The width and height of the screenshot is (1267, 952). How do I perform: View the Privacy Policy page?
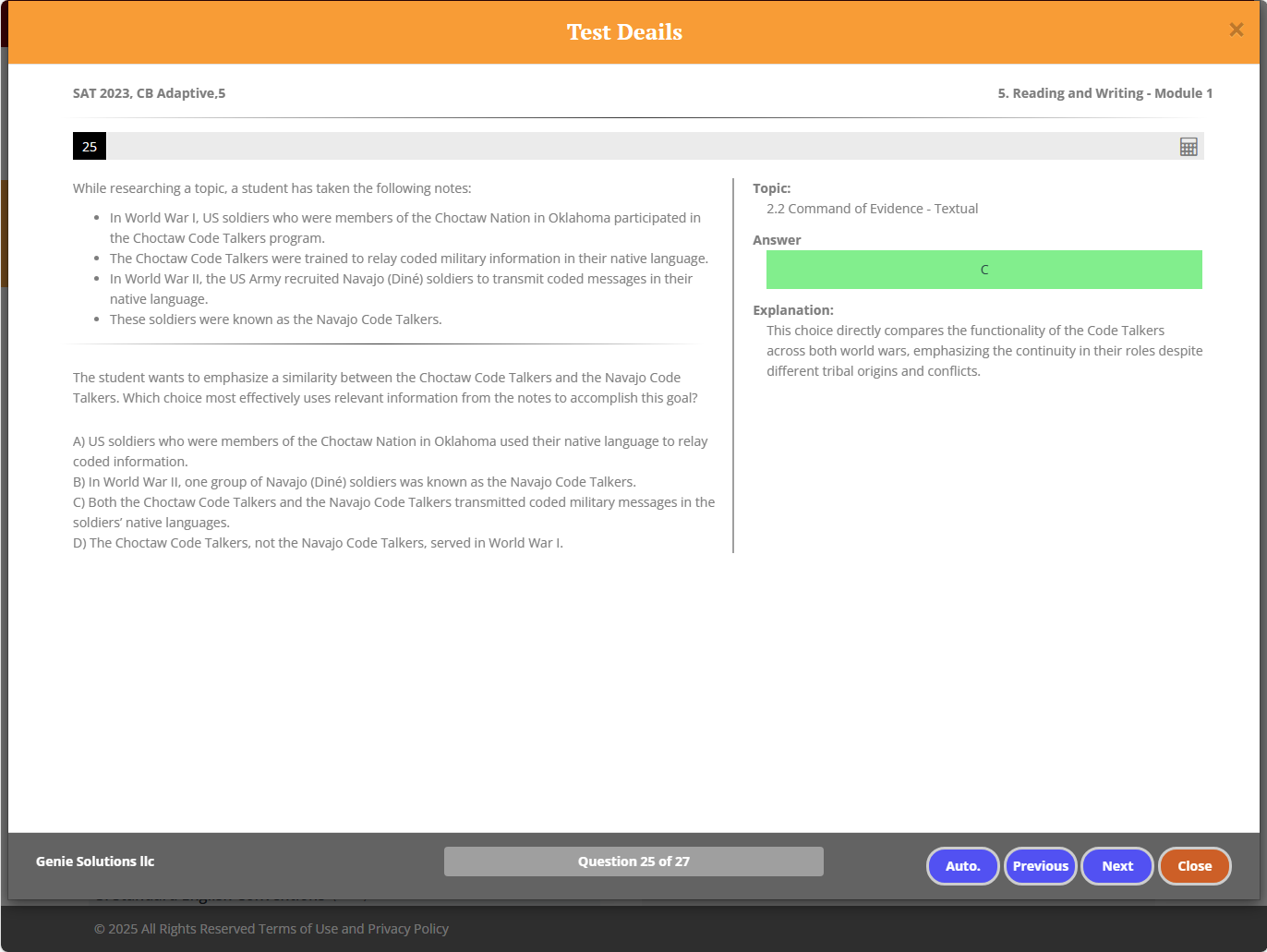(x=407, y=928)
